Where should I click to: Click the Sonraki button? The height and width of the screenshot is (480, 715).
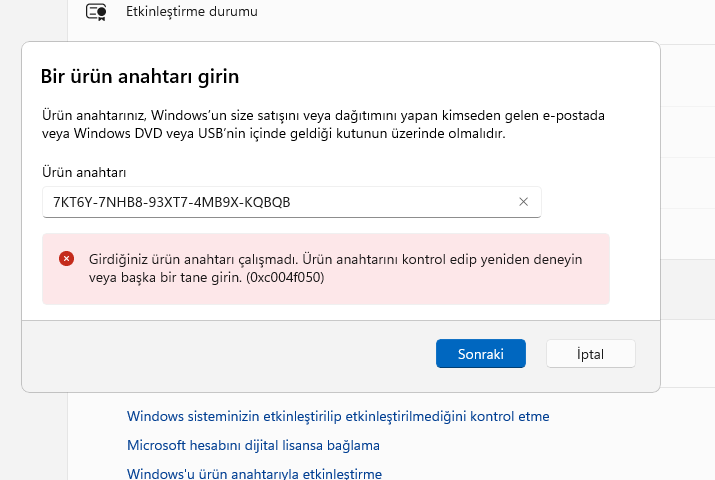(x=481, y=354)
